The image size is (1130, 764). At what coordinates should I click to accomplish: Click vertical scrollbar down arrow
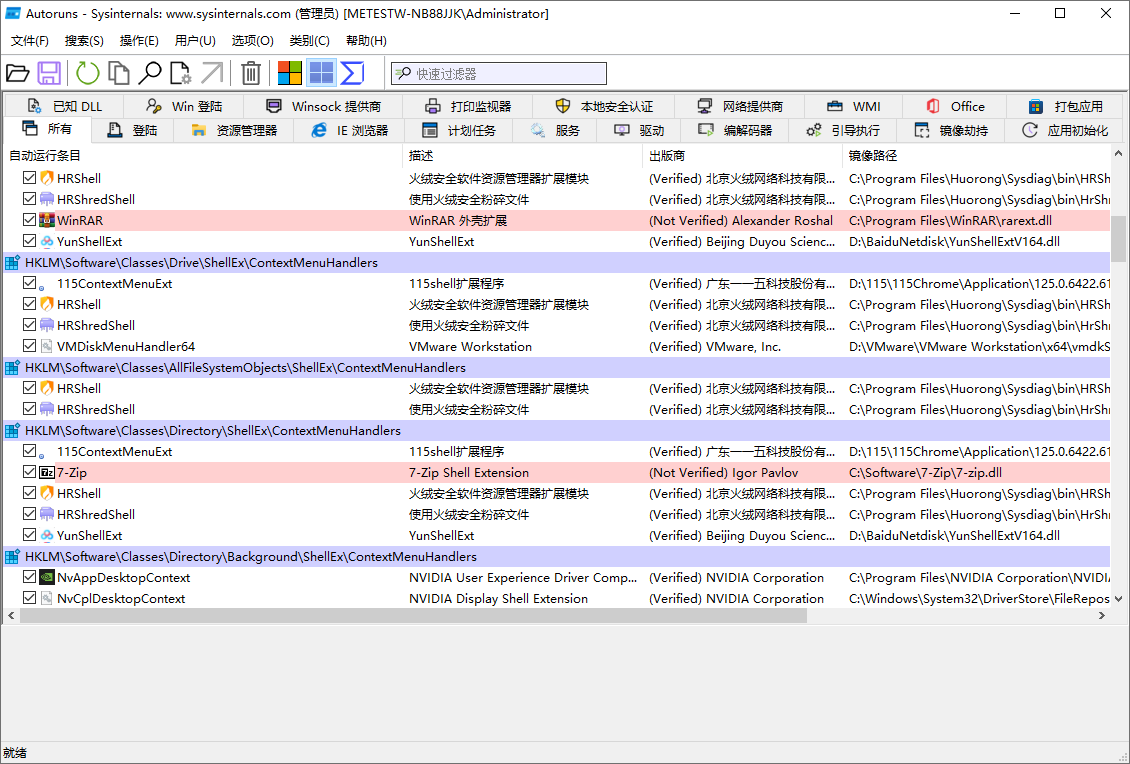pyautogui.click(x=1118, y=598)
